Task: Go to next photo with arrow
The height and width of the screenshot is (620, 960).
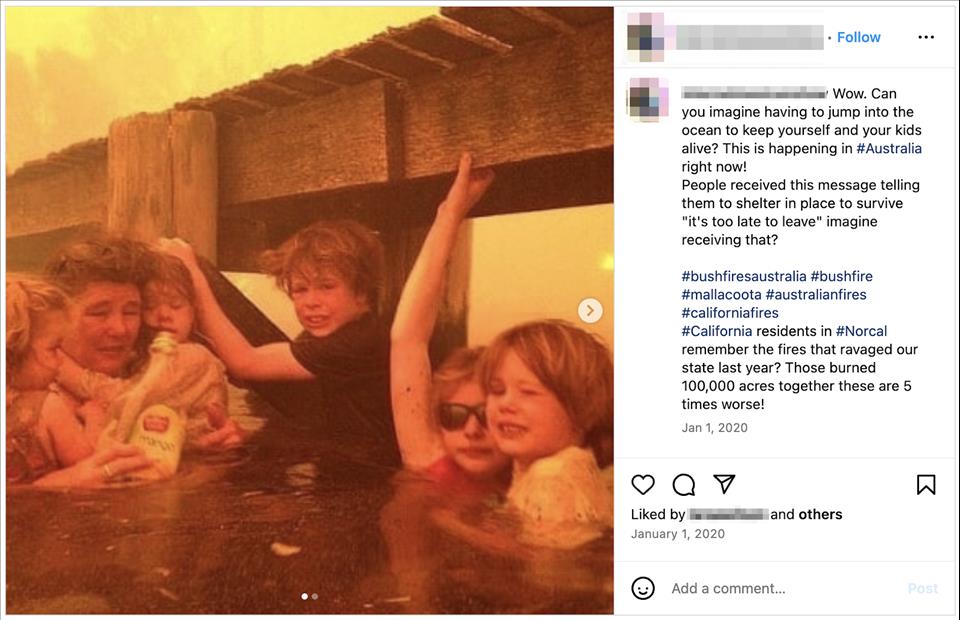Action: pos(590,310)
